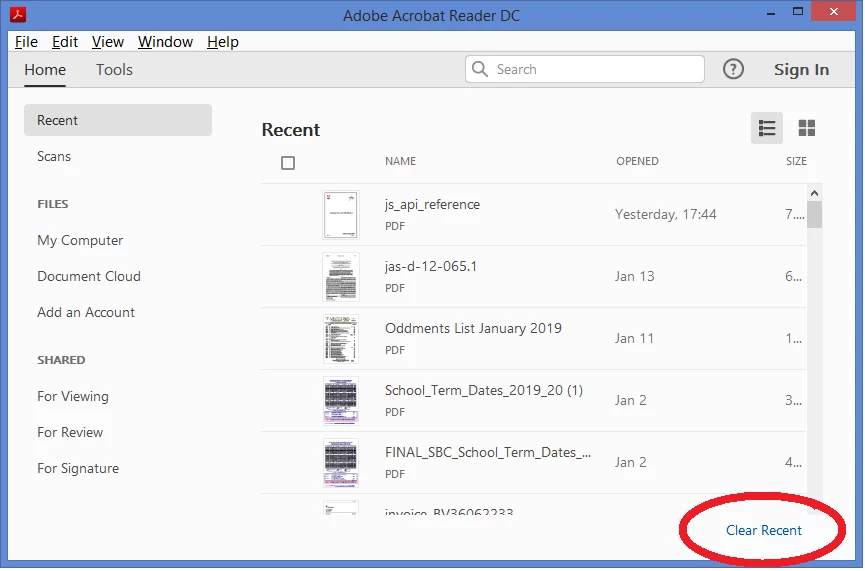Sort by the NAME column header
Image resolution: width=865 pixels, height=571 pixels.
coord(401,161)
